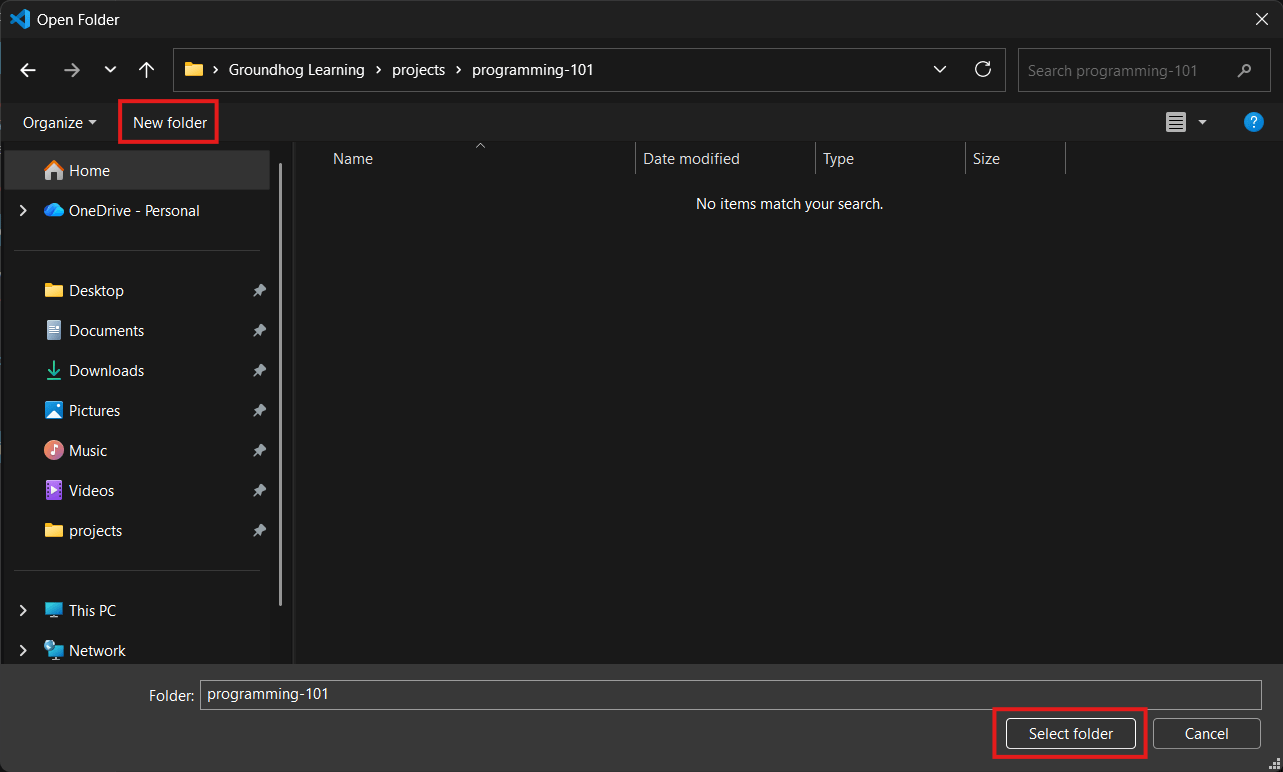Change the view layout icon
Viewport: 1283px width, 772px height.
[x=1176, y=122]
